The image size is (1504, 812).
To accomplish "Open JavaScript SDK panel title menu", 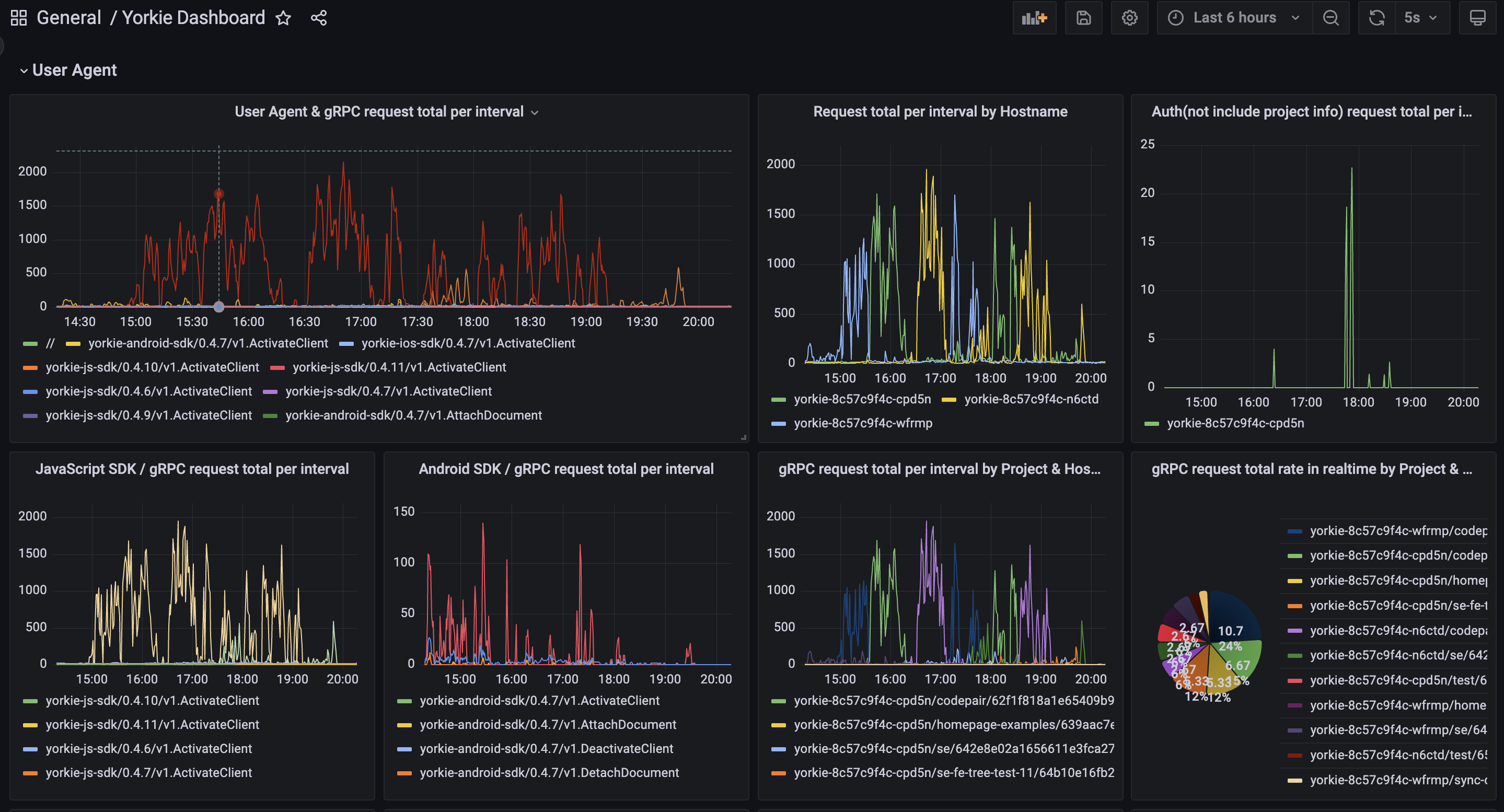I will (x=191, y=469).
